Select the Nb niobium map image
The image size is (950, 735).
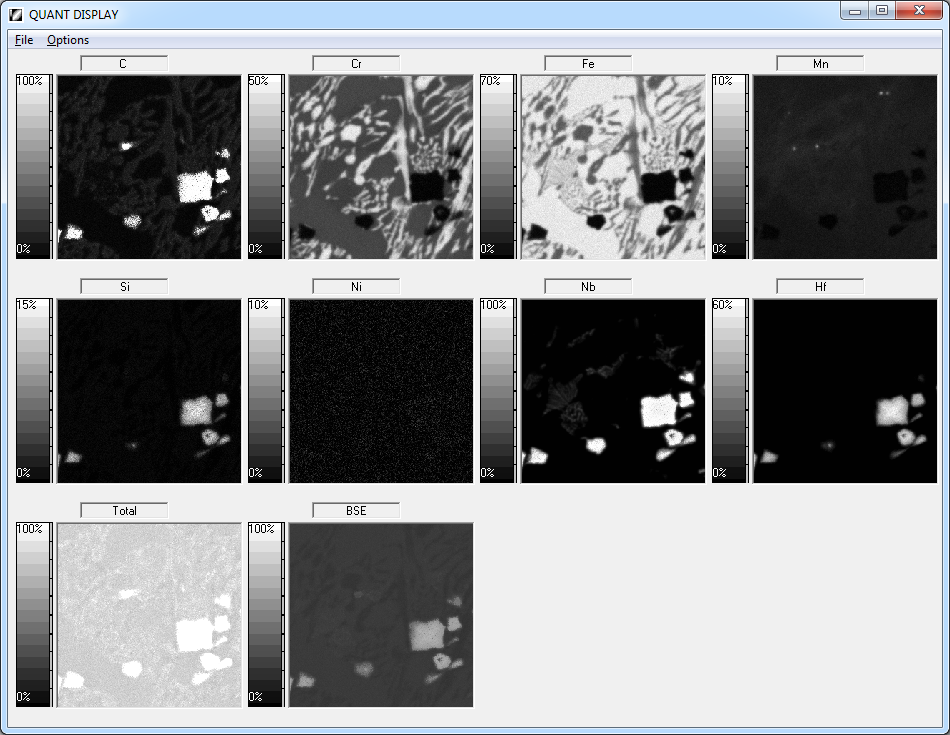(613, 391)
